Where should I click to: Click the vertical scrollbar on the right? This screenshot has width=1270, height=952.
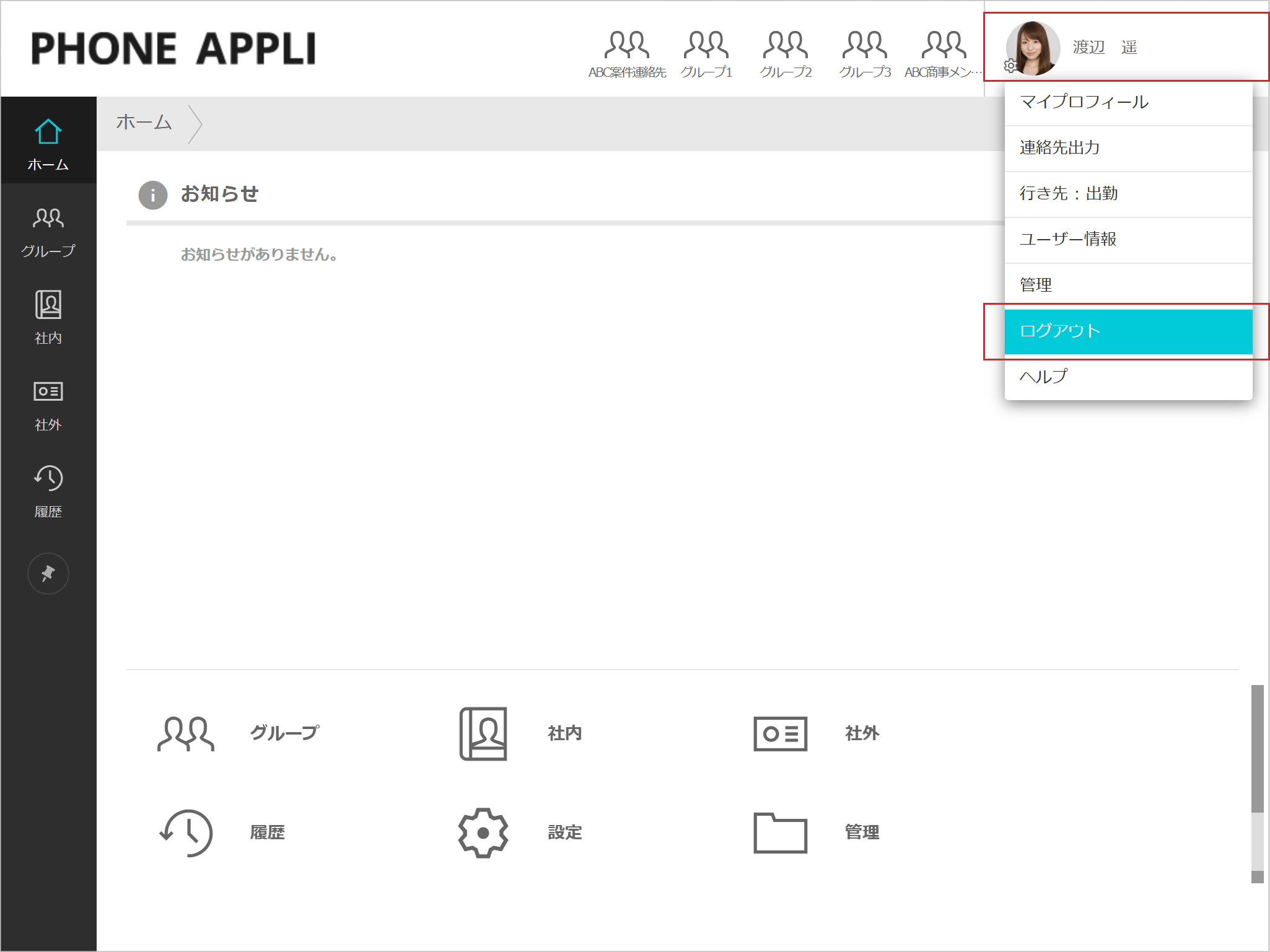point(1257,748)
